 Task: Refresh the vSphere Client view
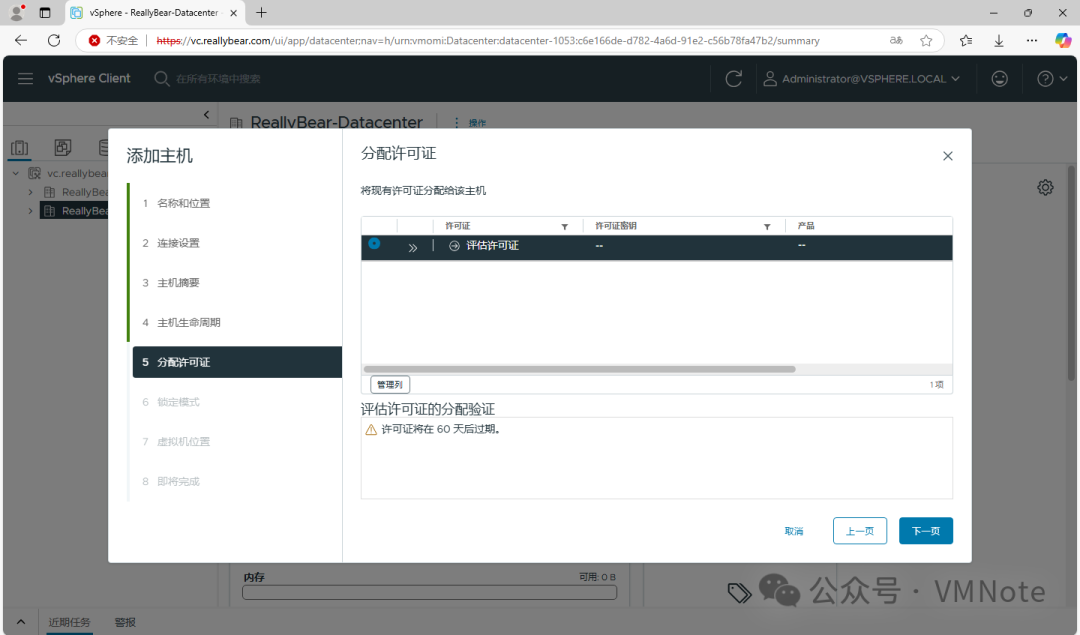pyautogui.click(x=734, y=79)
